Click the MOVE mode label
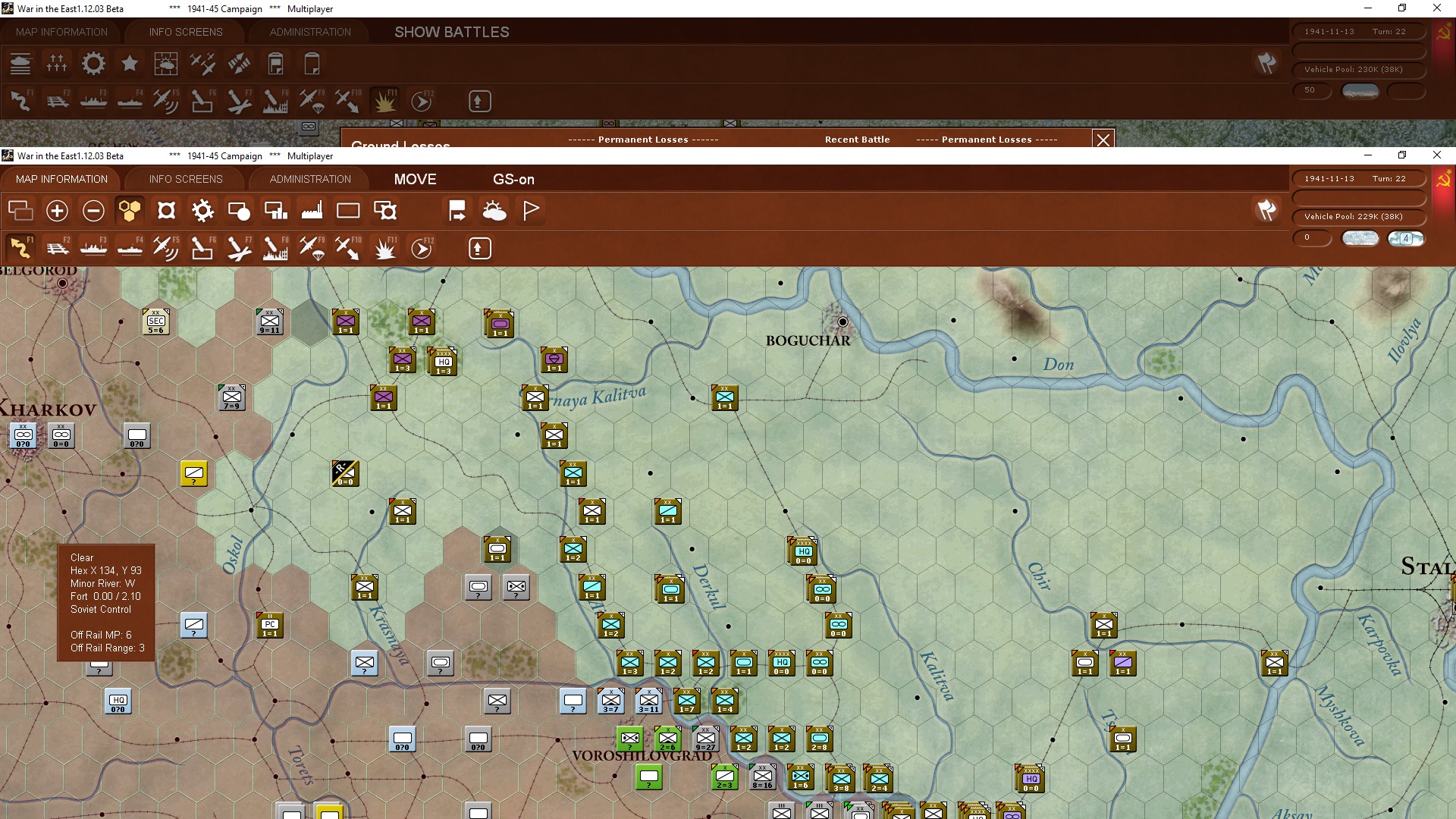The width and height of the screenshot is (1456, 819). click(415, 179)
